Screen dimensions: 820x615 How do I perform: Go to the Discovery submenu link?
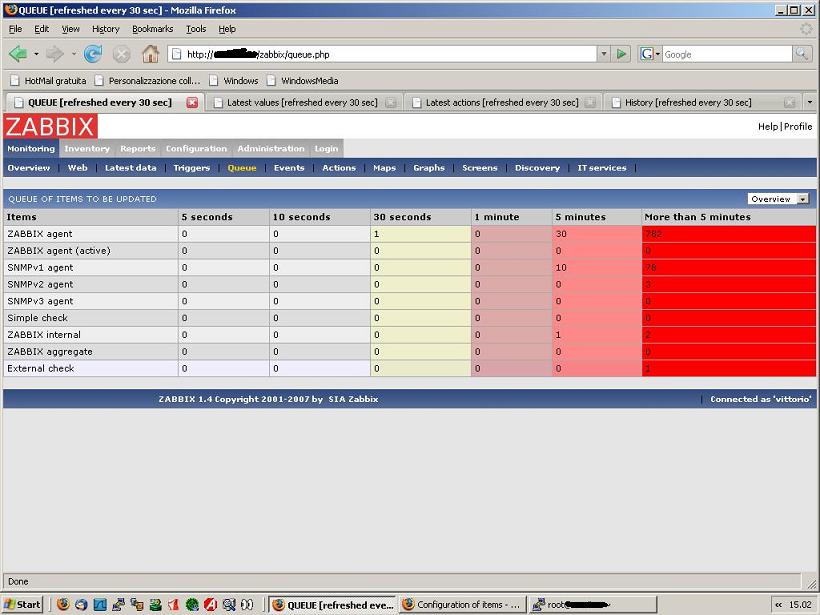click(537, 168)
